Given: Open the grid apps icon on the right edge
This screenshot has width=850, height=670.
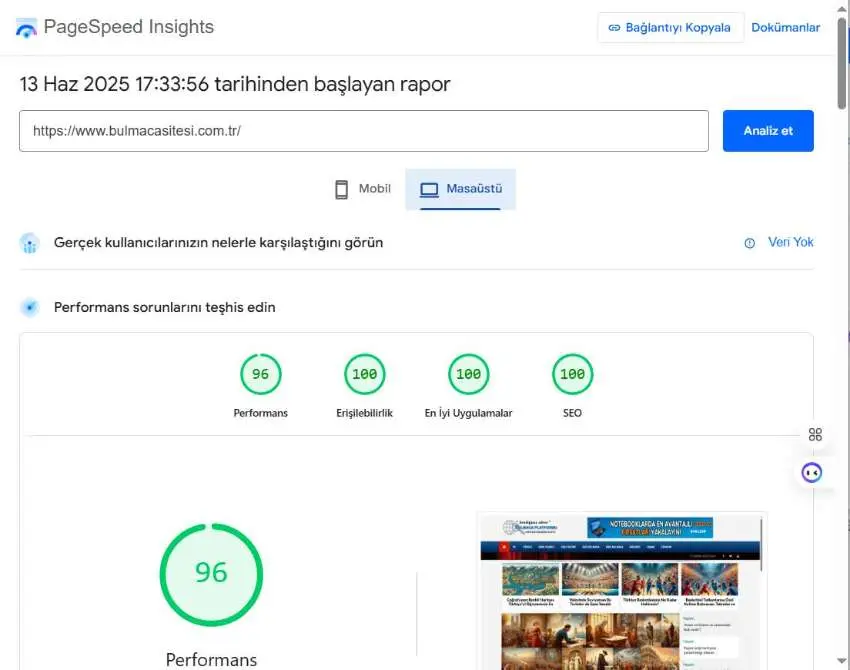Looking at the screenshot, I should [815, 434].
